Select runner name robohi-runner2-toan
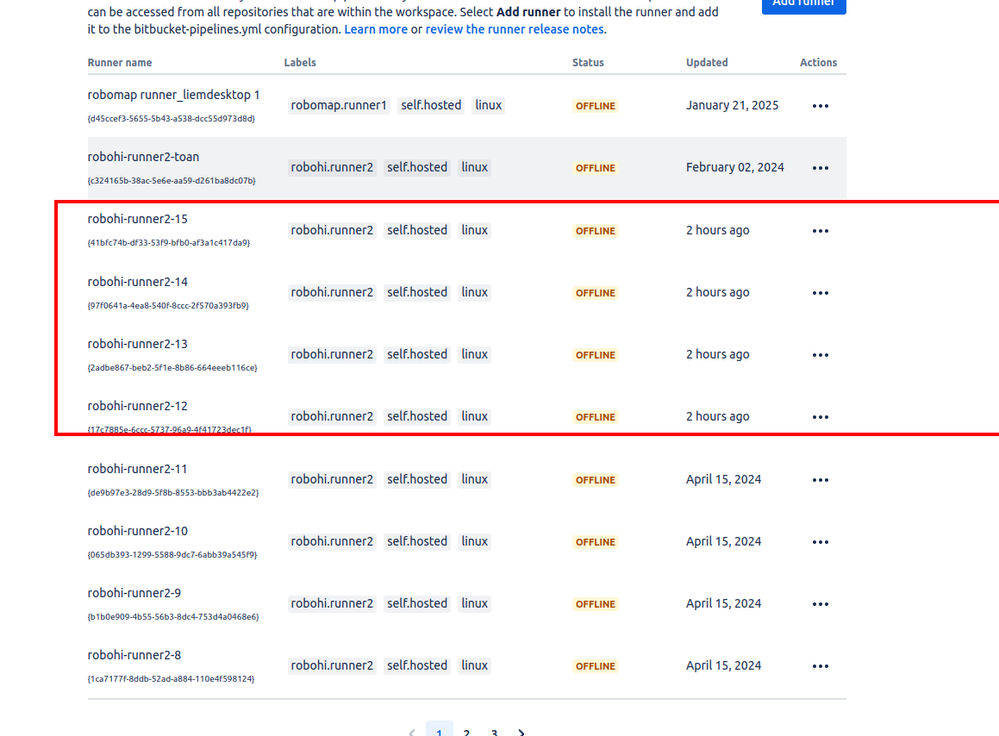This screenshot has width=999, height=736. pyautogui.click(x=143, y=157)
